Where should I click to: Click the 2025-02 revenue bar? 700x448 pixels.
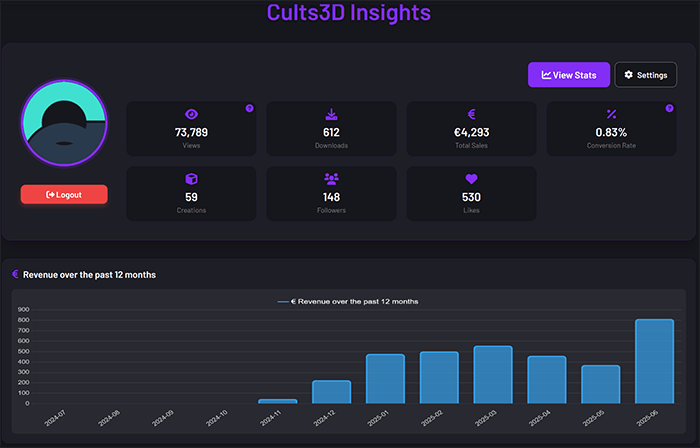tap(439, 378)
